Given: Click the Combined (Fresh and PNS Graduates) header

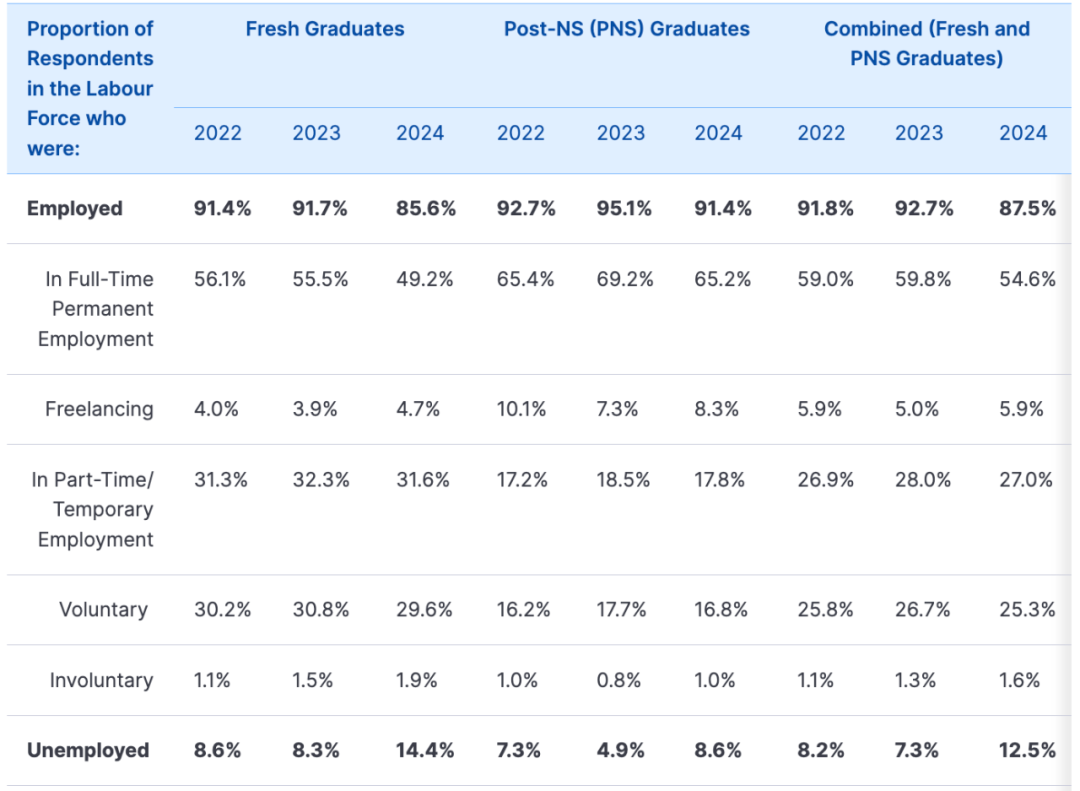Looking at the screenshot, I should coord(926,43).
